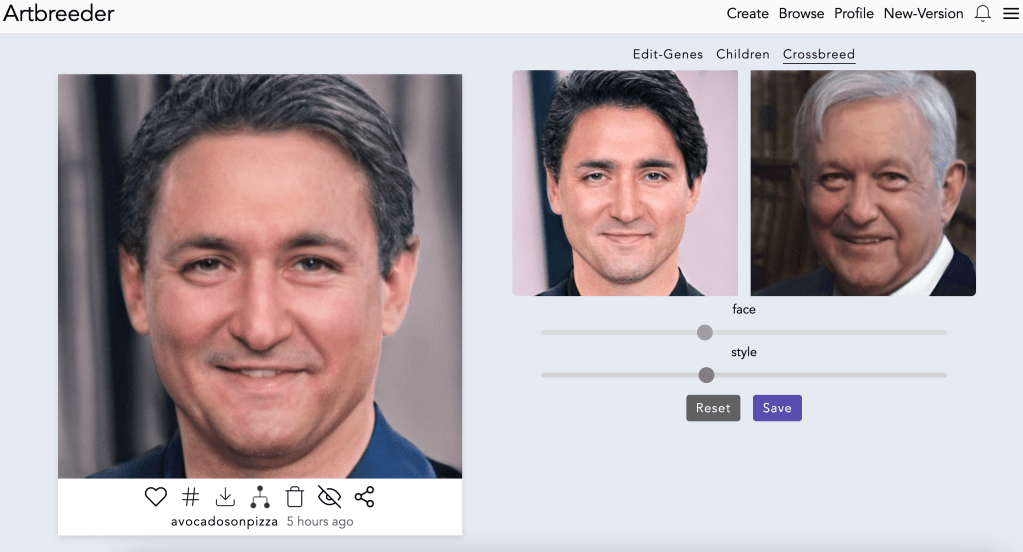Open notifications bell icon
The width and height of the screenshot is (1023, 552).
982,14
